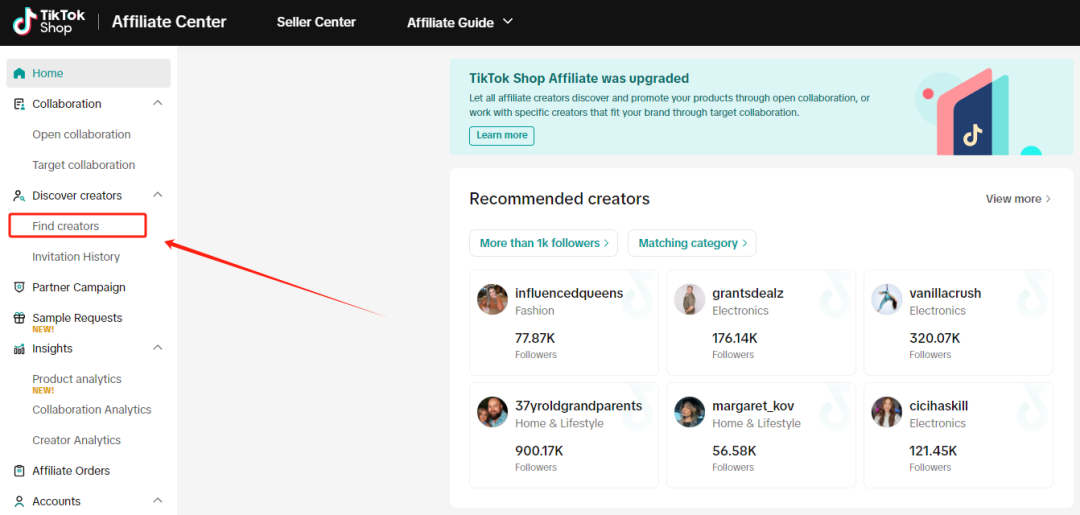The height and width of the screenshot is (515, 1080).
Task: Click the TikTok Shop logo
Action: [x=48, y=22]
